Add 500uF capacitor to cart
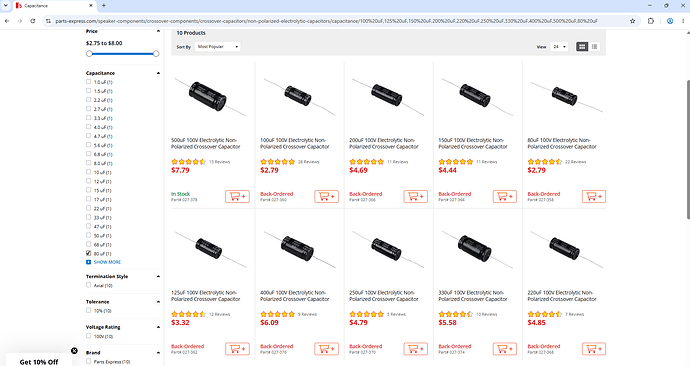 [237, 196]
